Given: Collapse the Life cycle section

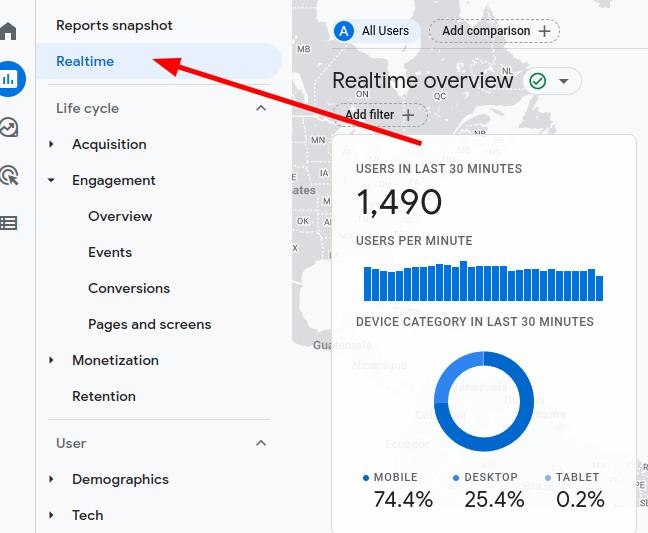Looking at the screenshot, I should click(261, 108).
